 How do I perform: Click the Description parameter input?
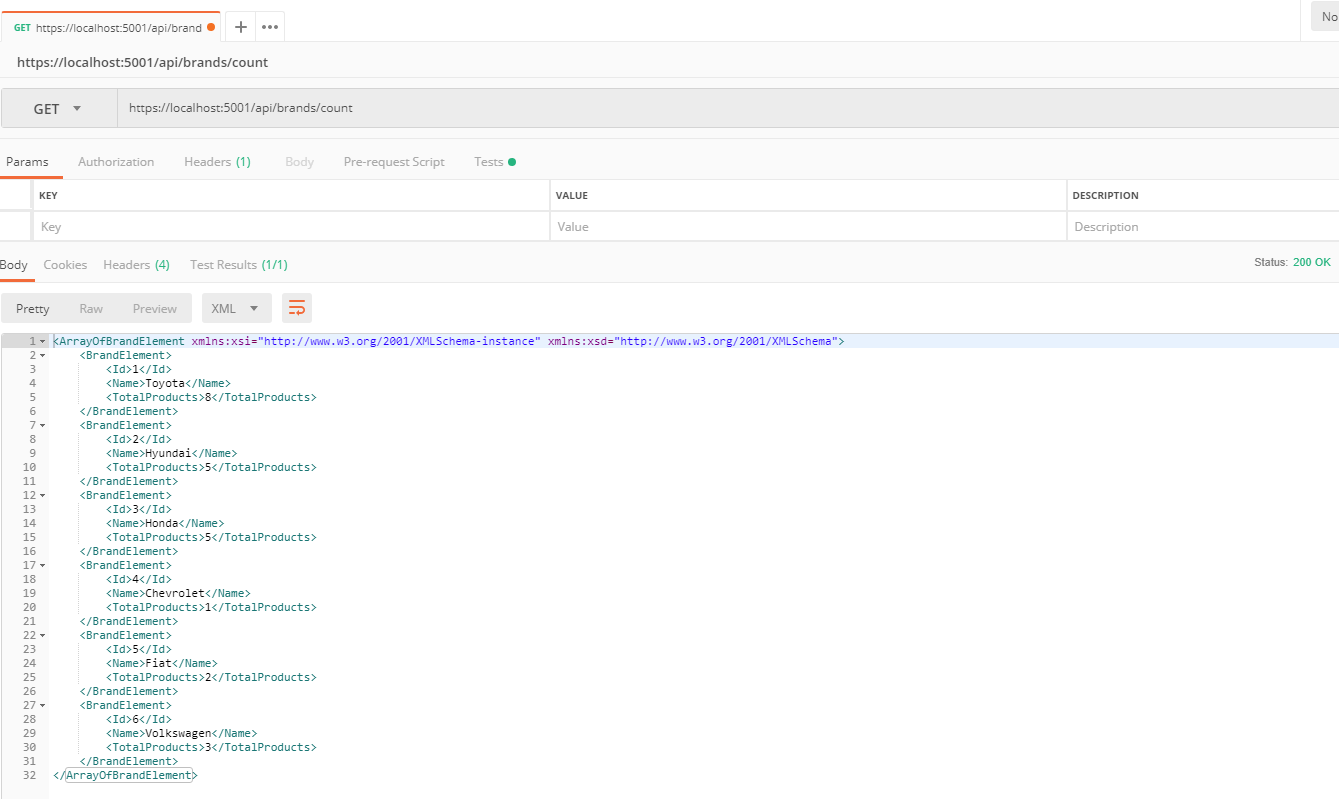pyautogui.click(x=1203, y=226)
